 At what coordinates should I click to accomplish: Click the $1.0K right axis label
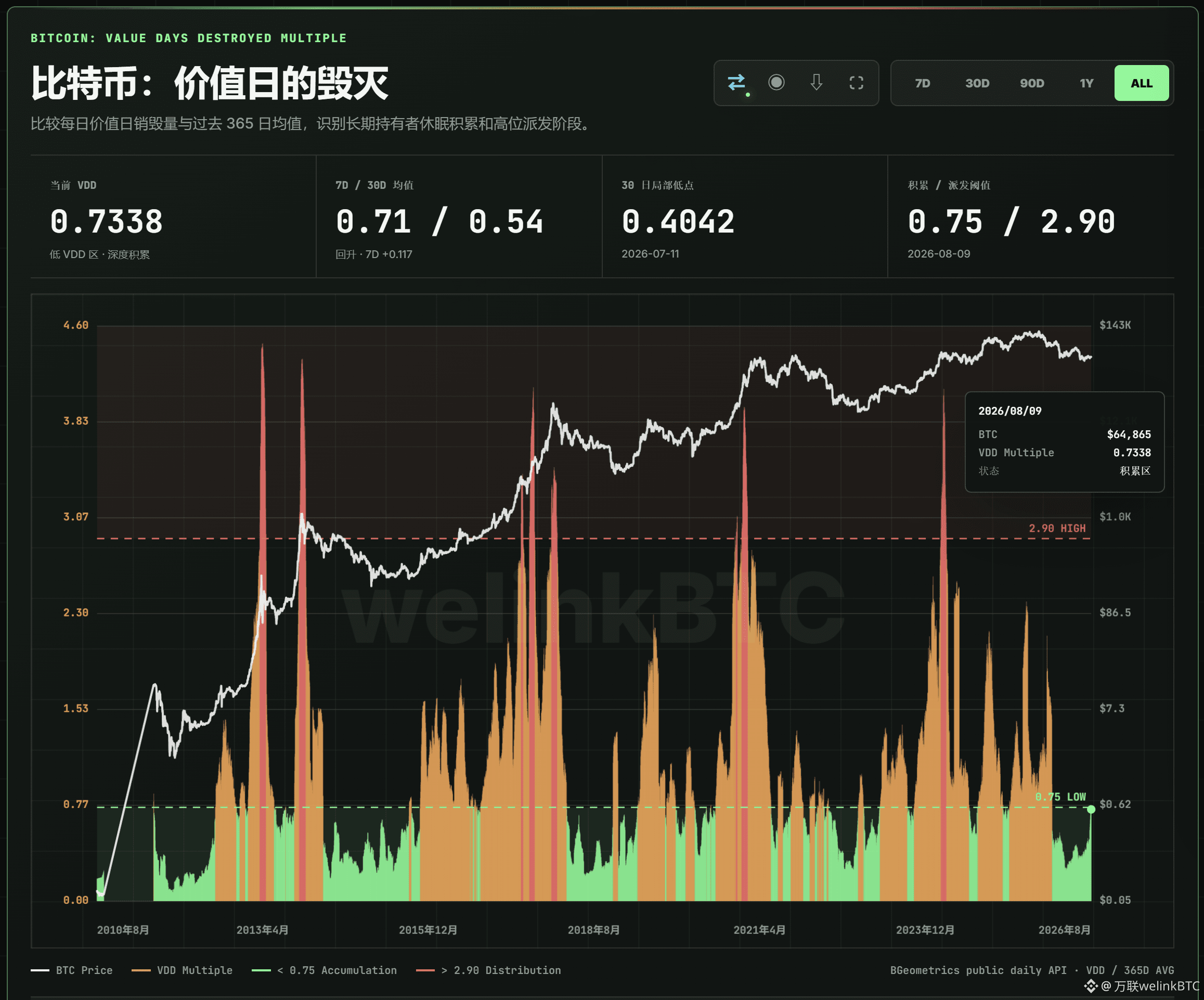[1115, 517]
